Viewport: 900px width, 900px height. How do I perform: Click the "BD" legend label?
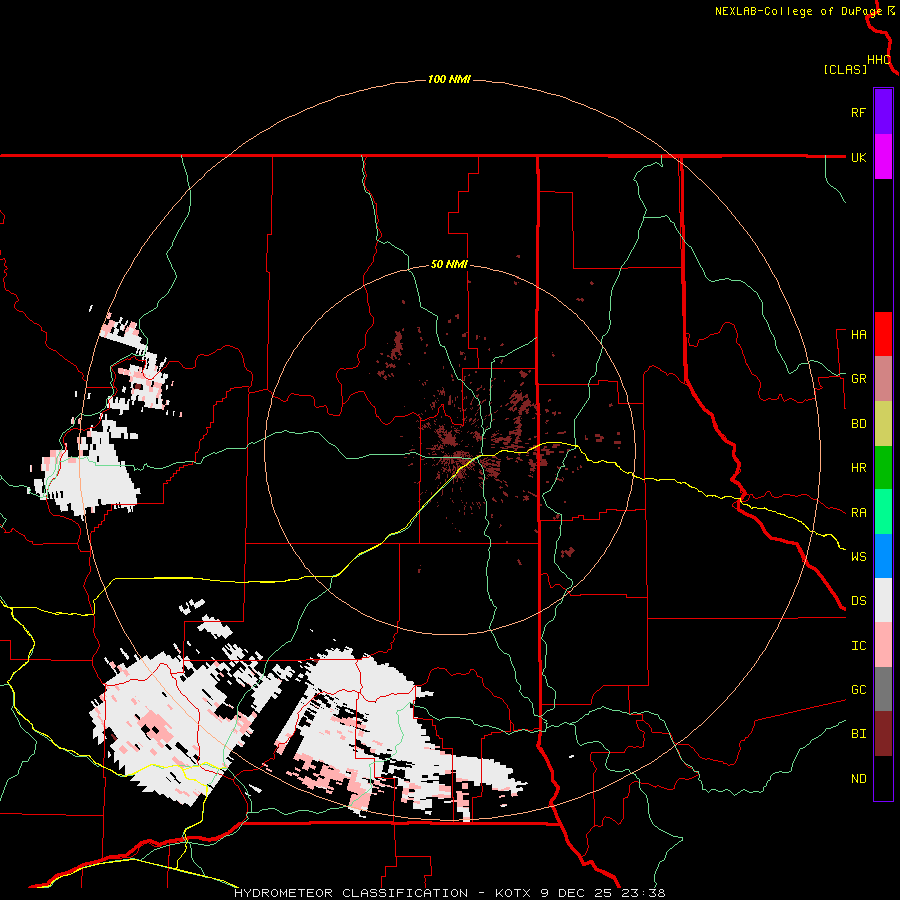[x=858, y=424]
